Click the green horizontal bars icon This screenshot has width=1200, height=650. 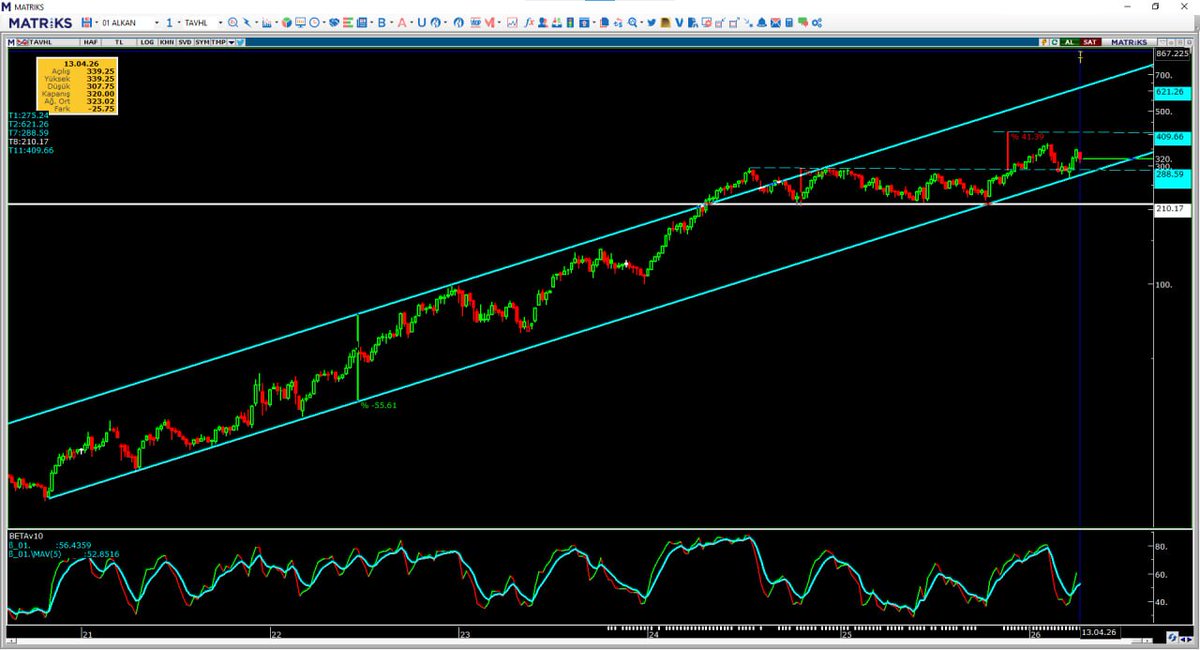(x=348, y=22)
